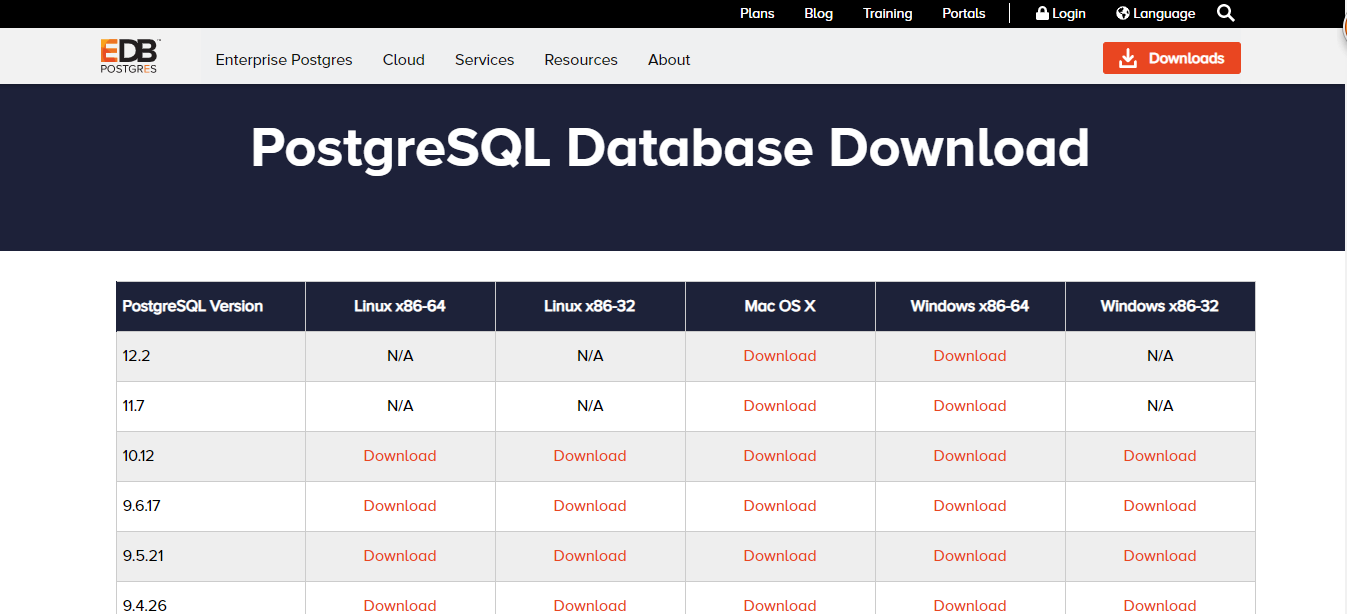
Task: Download version 10.12 for Linux x86-64
Action: 400,456
